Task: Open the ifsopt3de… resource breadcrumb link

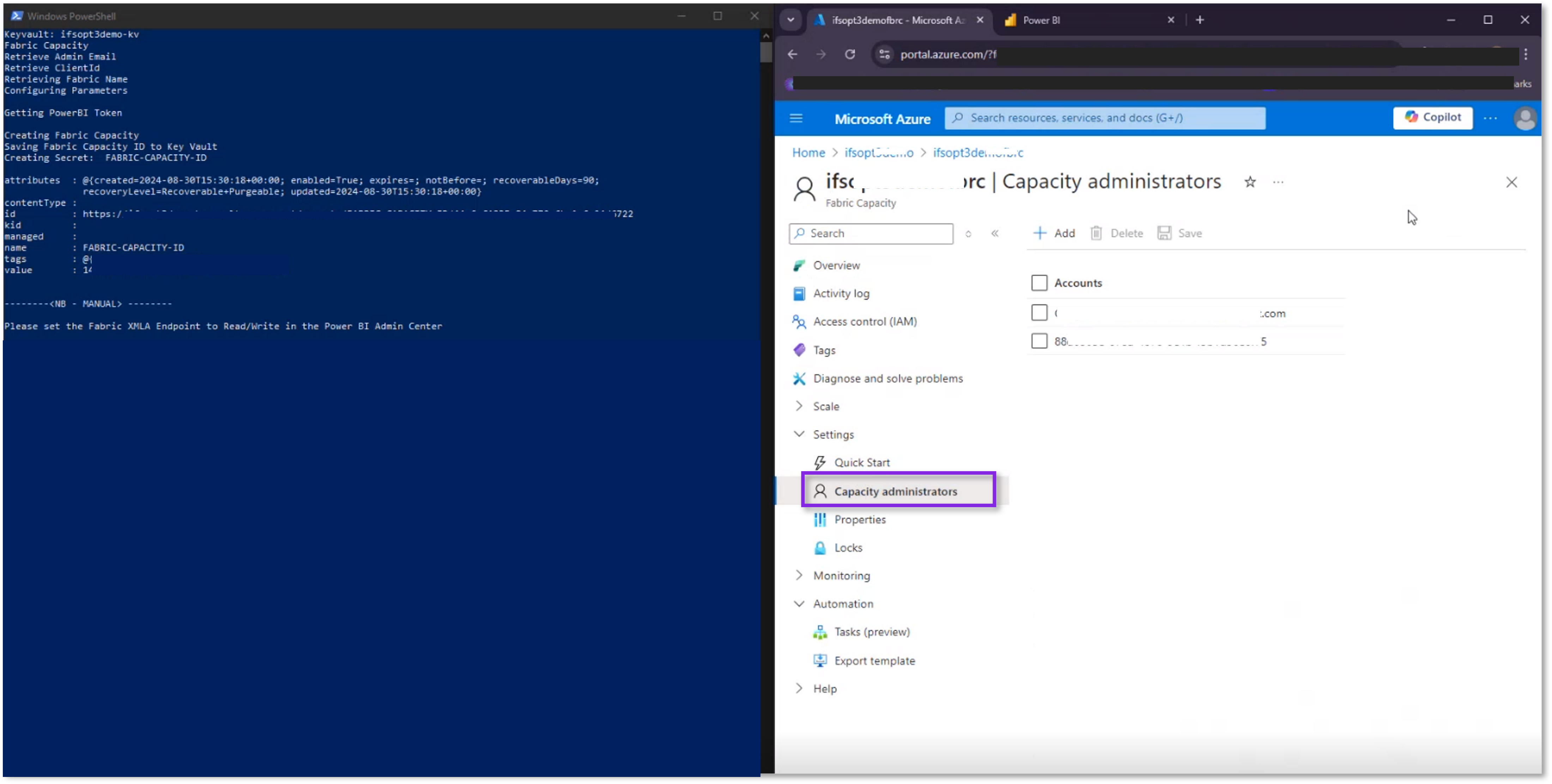Action: (x=977, y=152)
